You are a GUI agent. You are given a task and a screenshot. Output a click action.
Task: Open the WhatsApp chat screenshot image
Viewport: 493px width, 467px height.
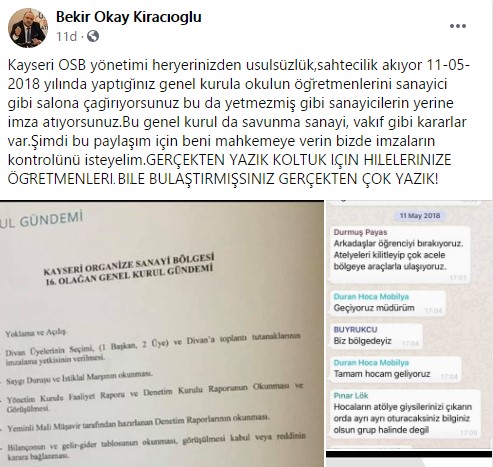coord(409,325)
